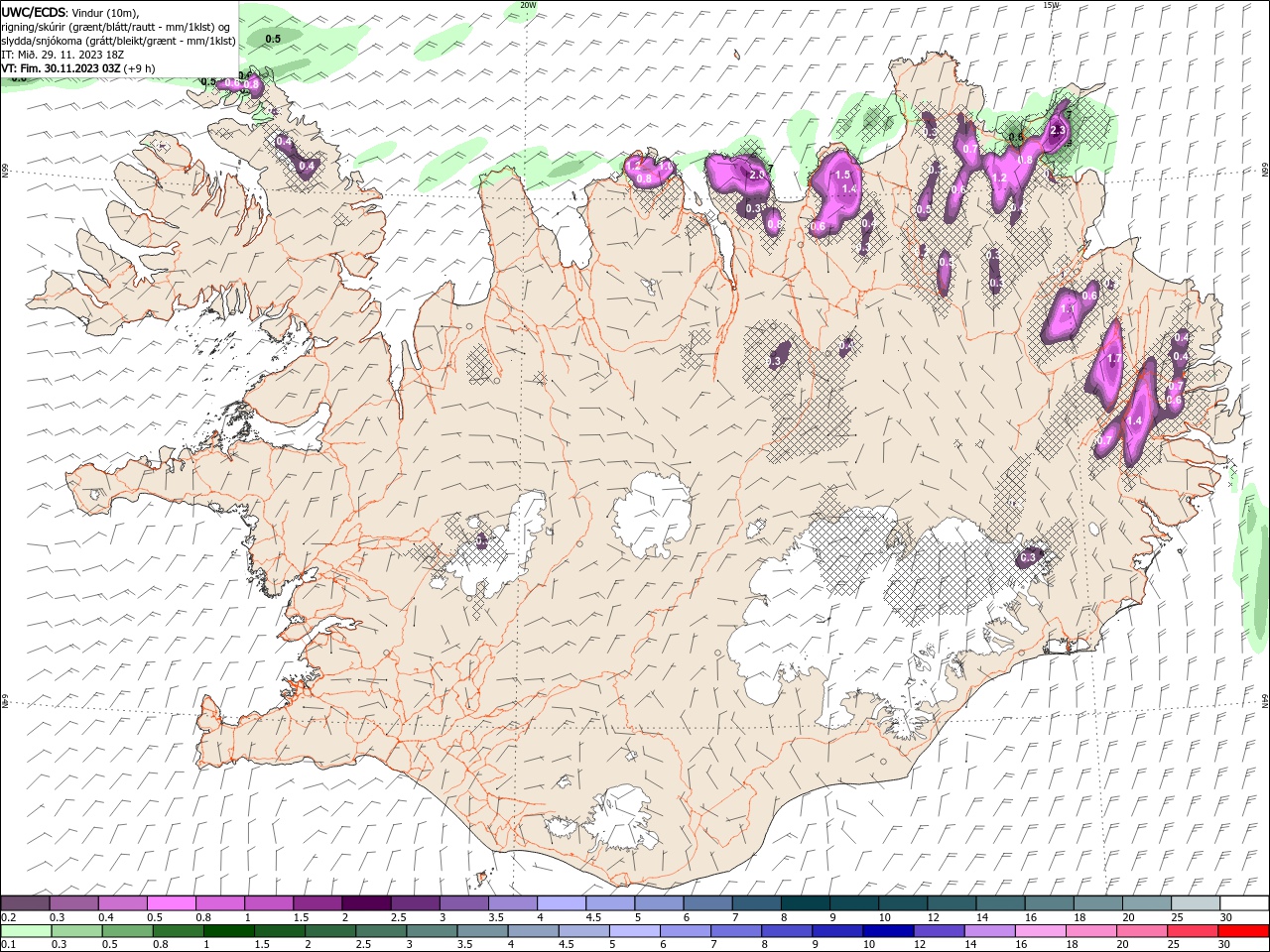Pick the pinkish-red 25 rain swatch
The height and width of the screenshot is (952, 1270).
[x=1194, y=931]
